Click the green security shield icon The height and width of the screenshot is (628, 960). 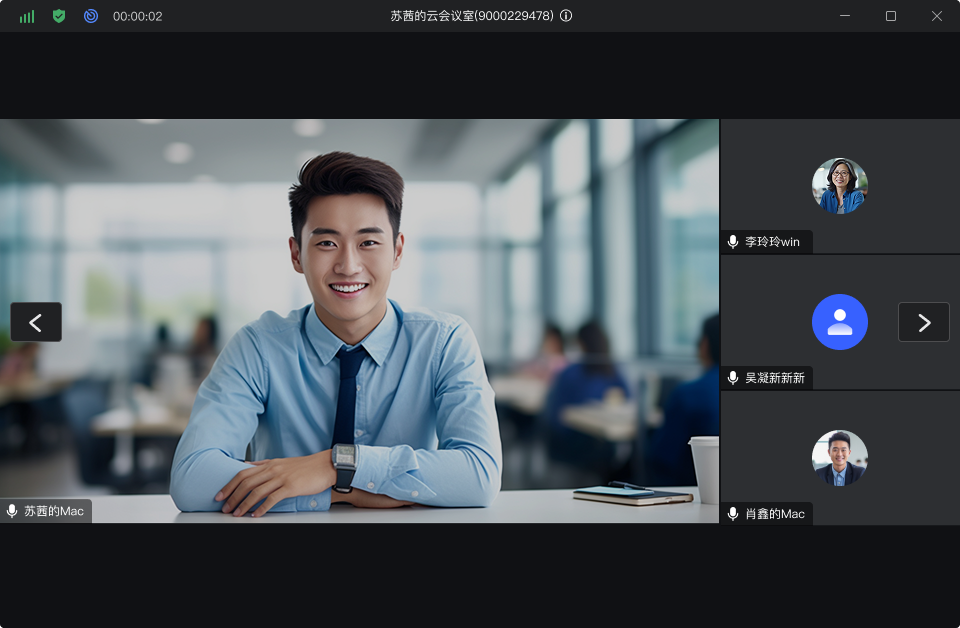point(59,16)
